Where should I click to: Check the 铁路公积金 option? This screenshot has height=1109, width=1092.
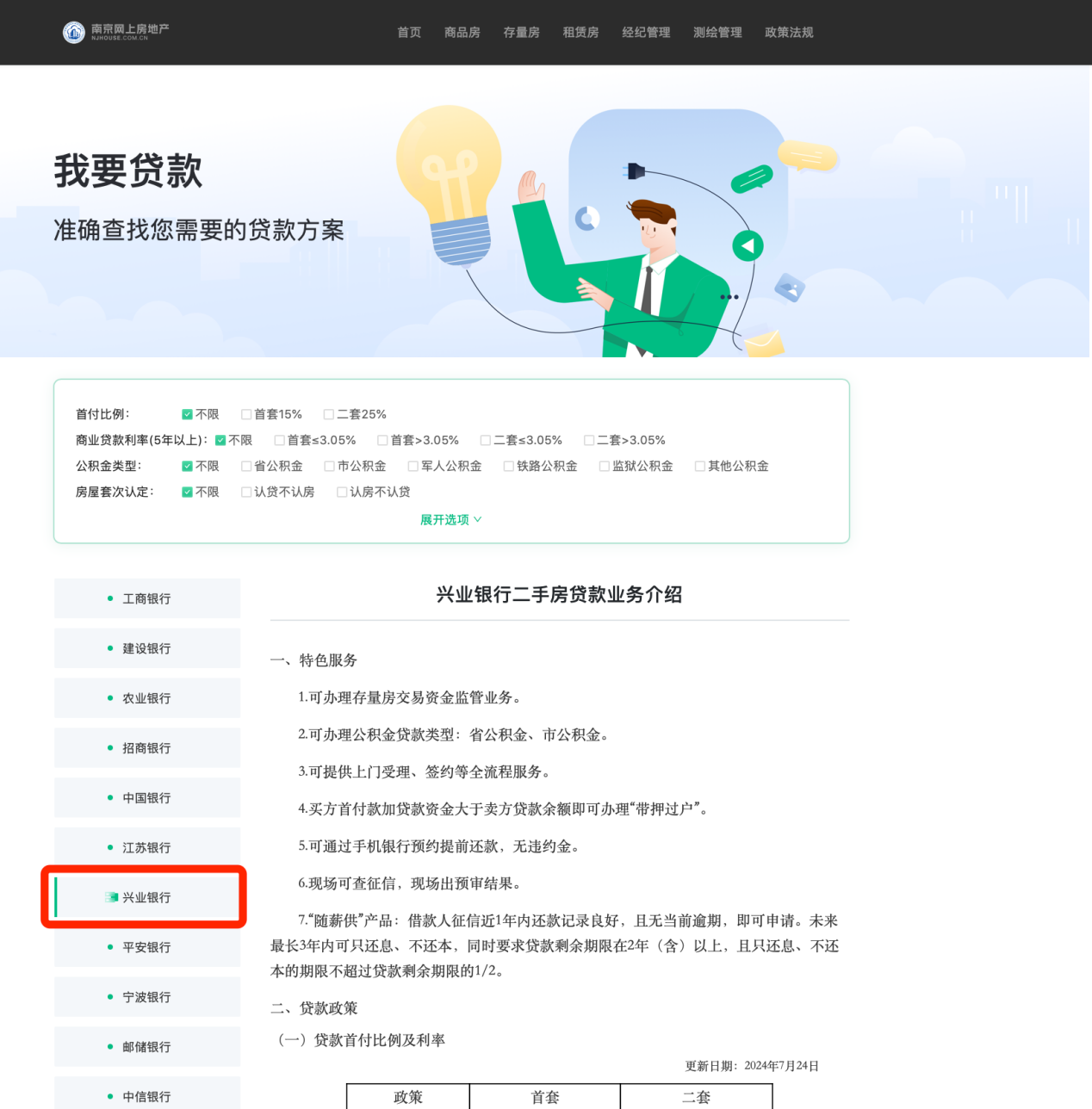pos(509,467)
